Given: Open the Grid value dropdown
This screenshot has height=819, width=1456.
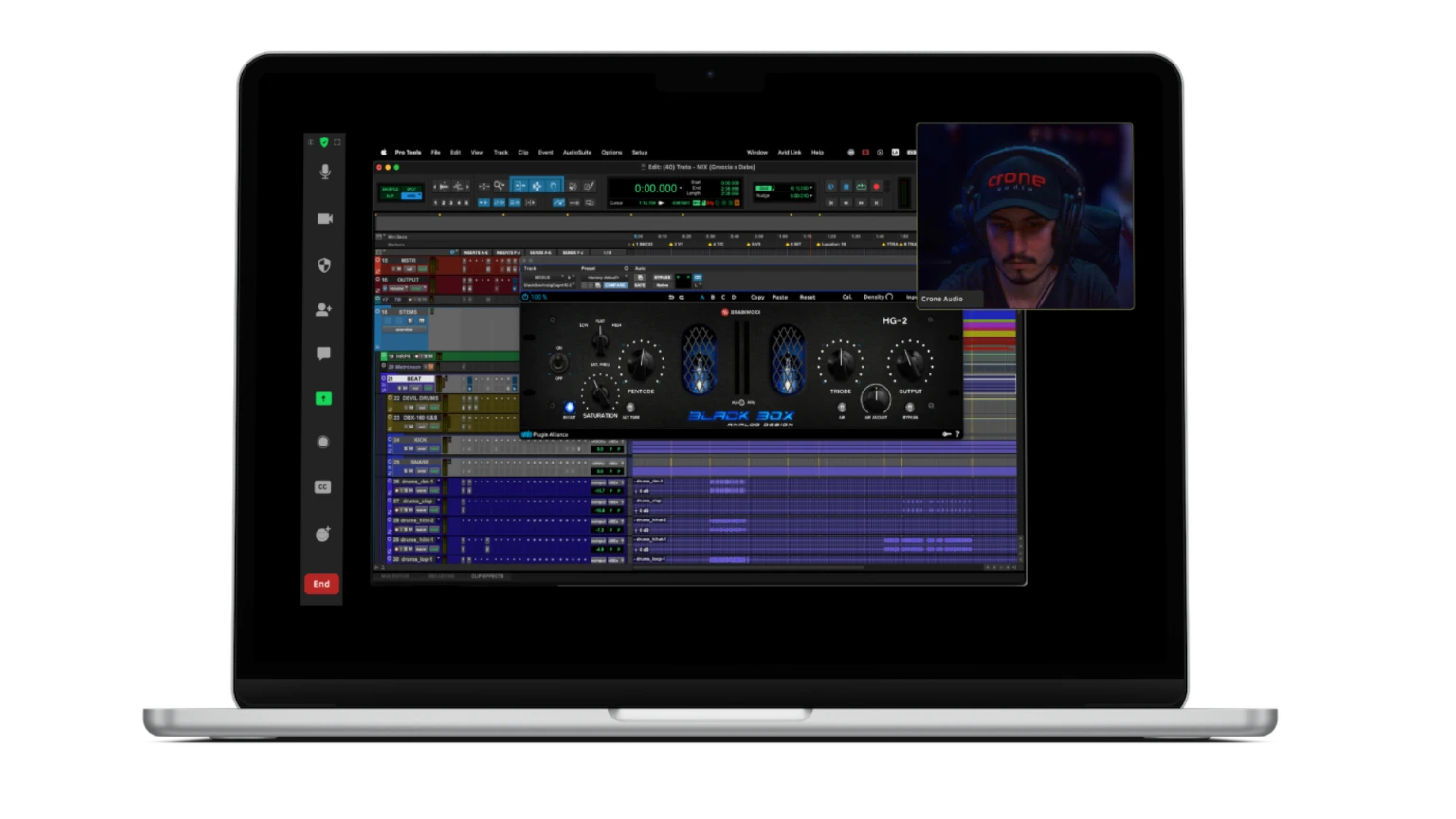Looking at the screenshot, I should (x=810, y=188).
